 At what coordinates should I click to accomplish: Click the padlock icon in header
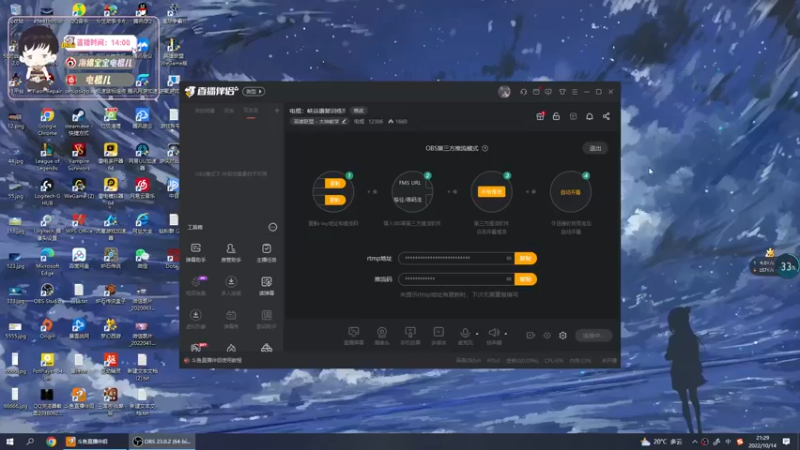coord(556,116)
